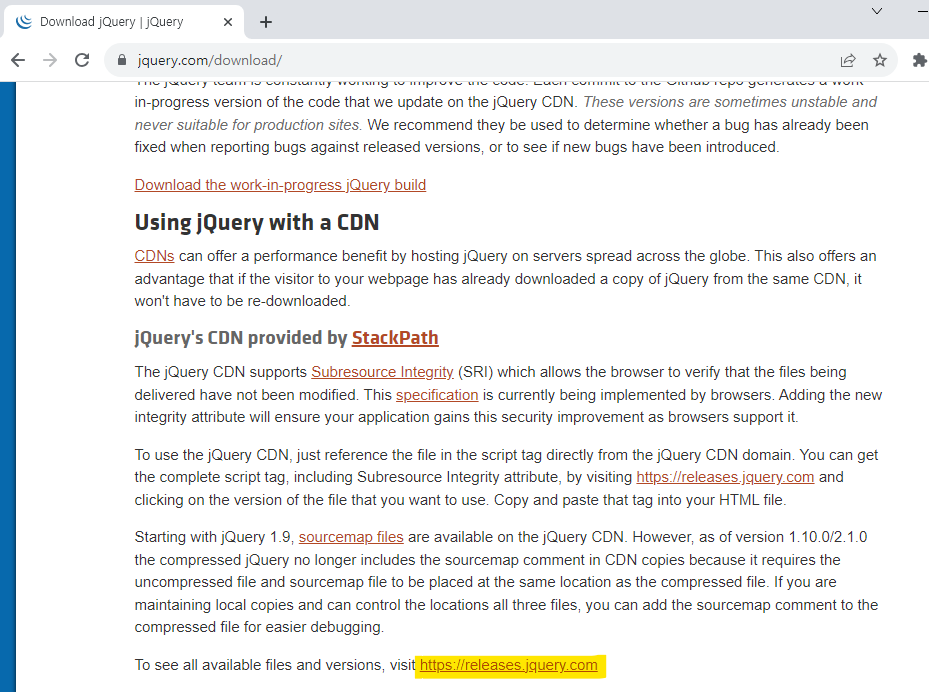This screenshot has height=692, width=929.
Task: Click the text 'won't have to be re-downloaded.'
Action: [x=242, y=301]
